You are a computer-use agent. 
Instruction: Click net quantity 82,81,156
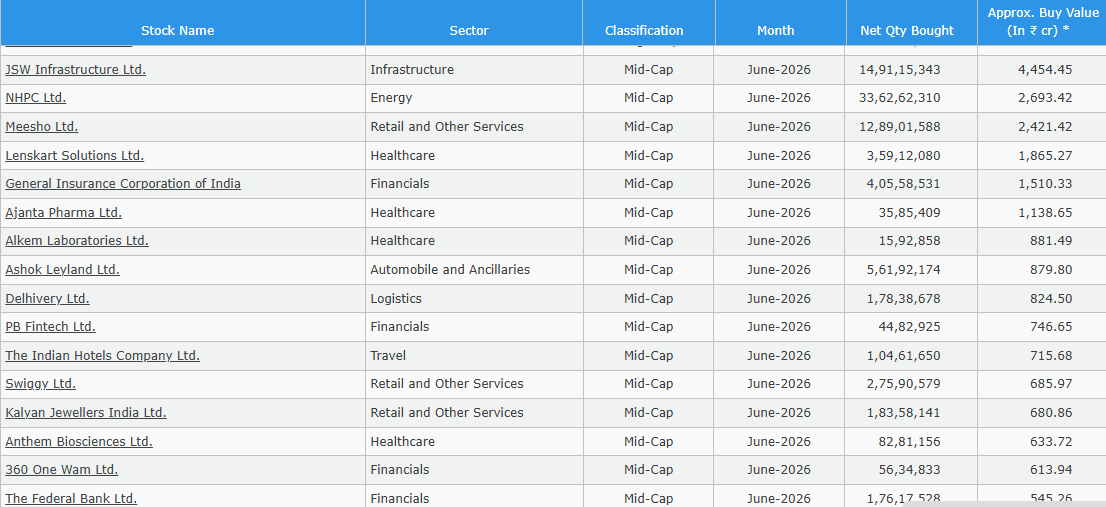(912, 442)
